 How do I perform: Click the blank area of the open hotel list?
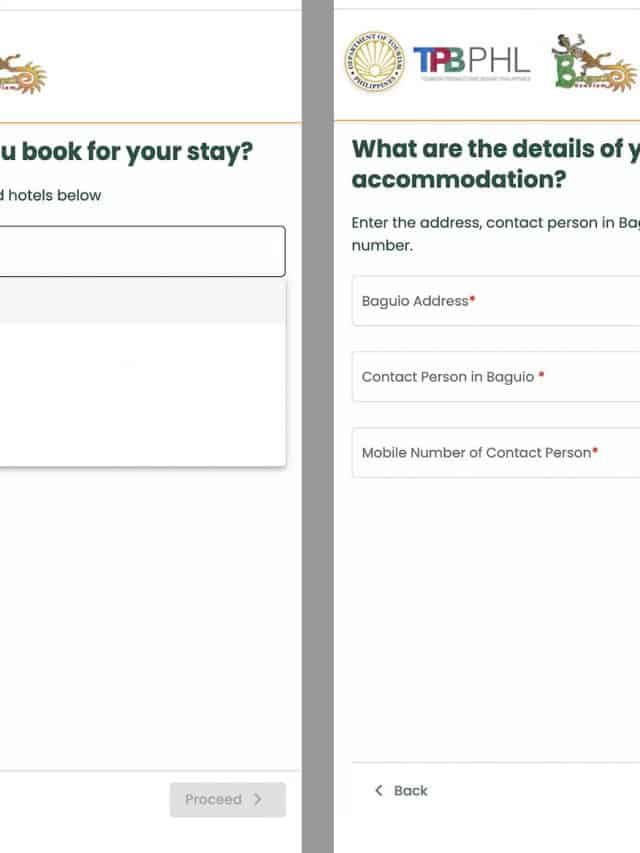coord(140,400)
